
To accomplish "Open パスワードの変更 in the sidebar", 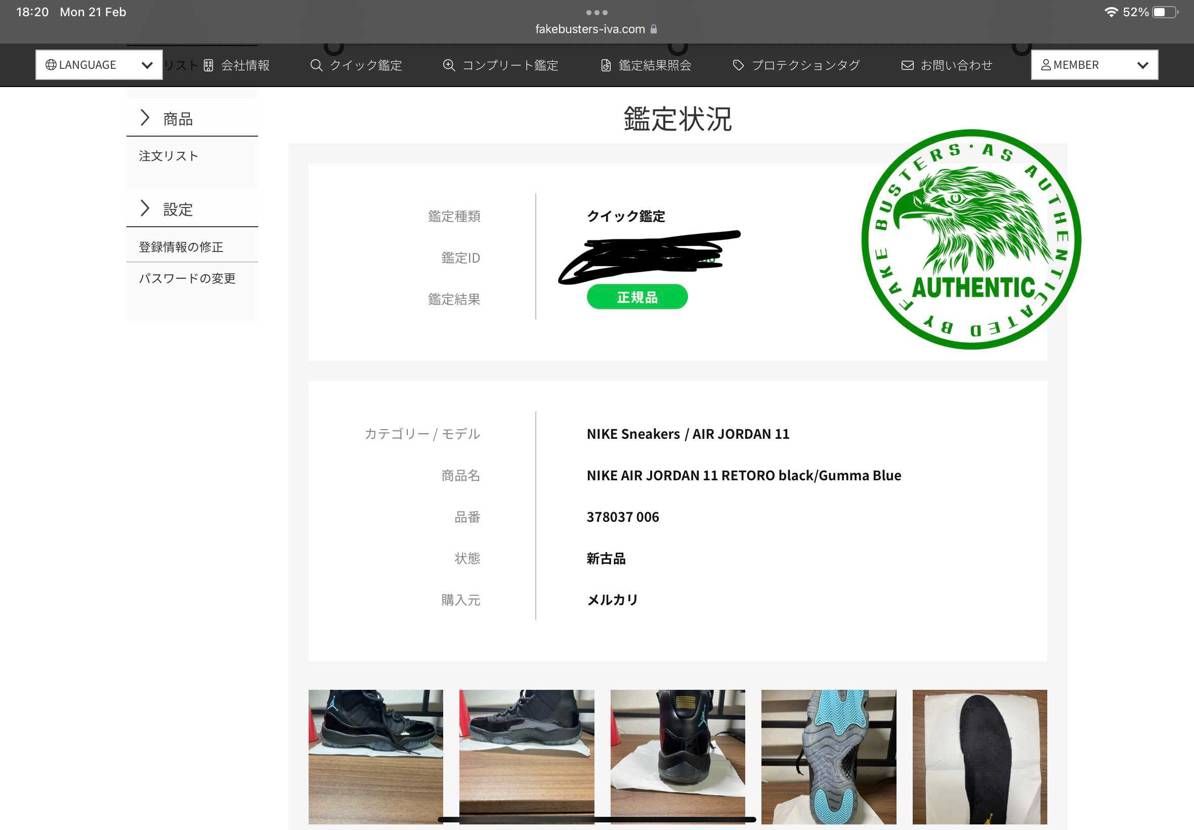I will 187,279.
